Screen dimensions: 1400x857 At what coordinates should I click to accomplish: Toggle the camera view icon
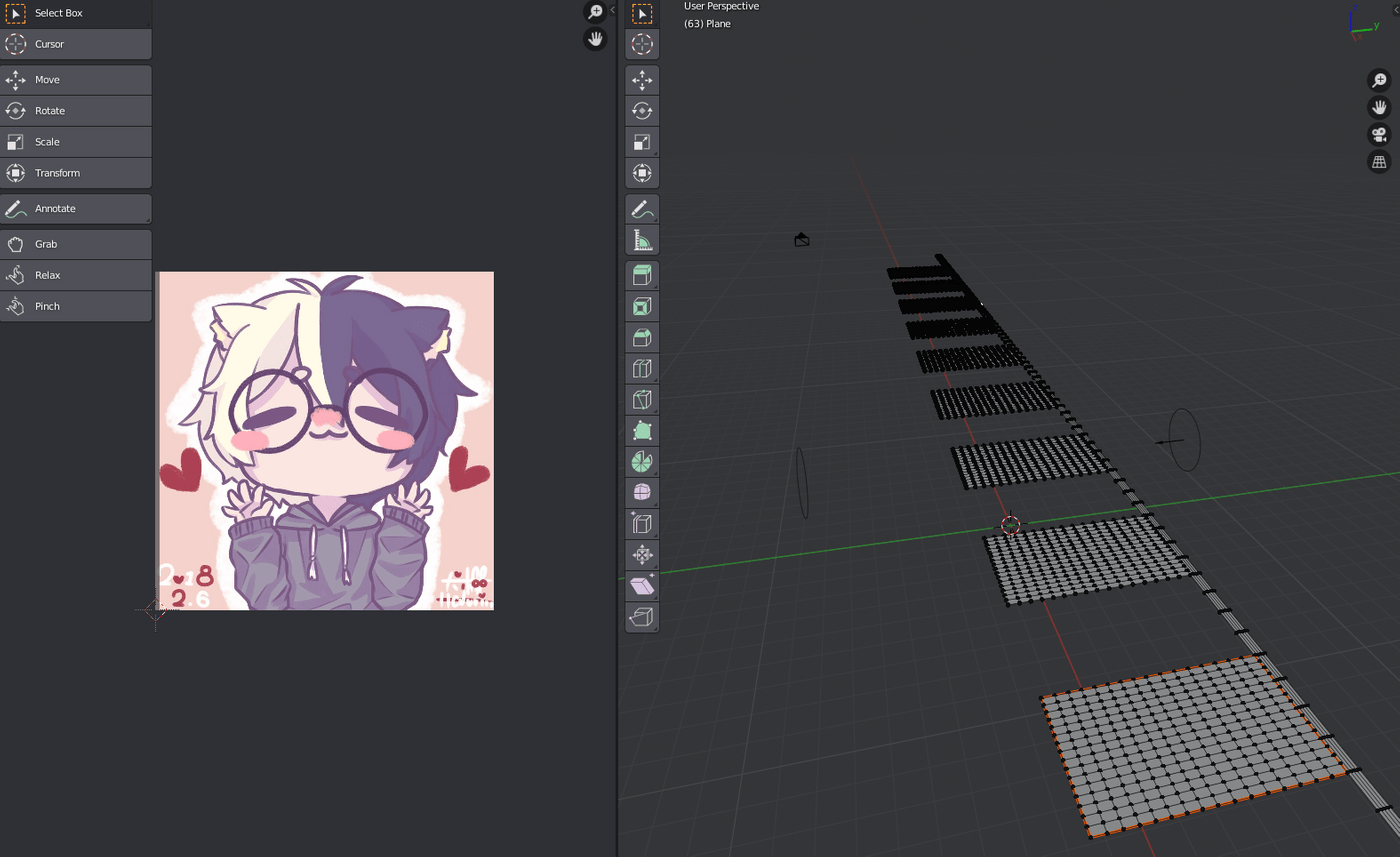click(x=1379, y=134)
